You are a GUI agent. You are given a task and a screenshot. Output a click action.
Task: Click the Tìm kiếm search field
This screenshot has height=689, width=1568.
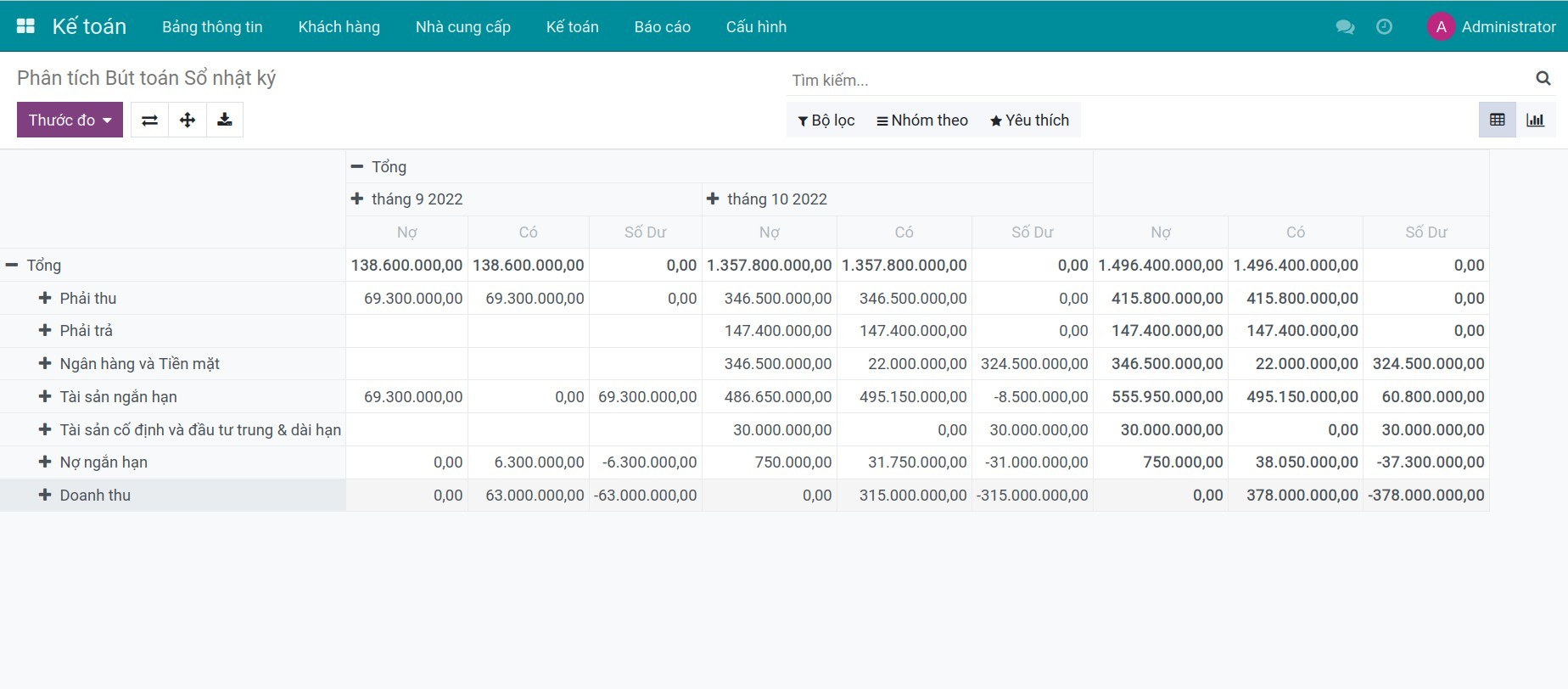click(x=1154, y=81)
